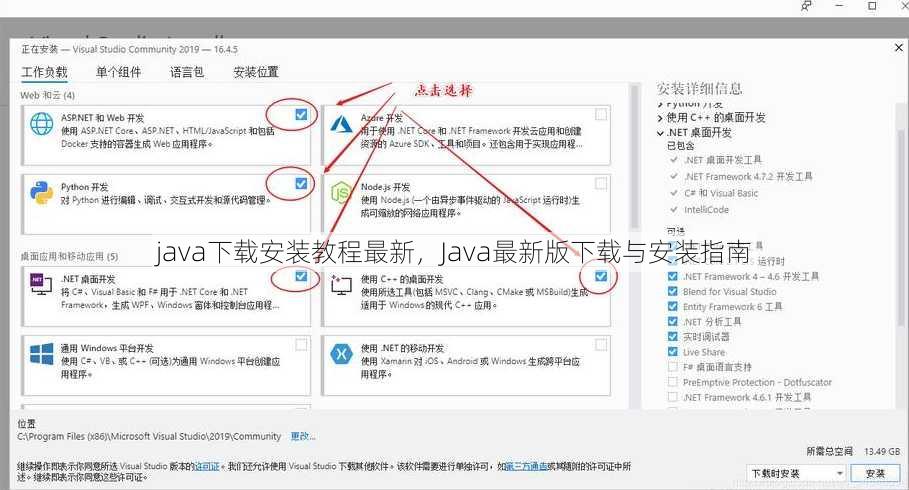Image resolution: width=909 pixels, height=490 pixels.
Task: Click the Node.js hexagon icon
Action: pos(341,193)
